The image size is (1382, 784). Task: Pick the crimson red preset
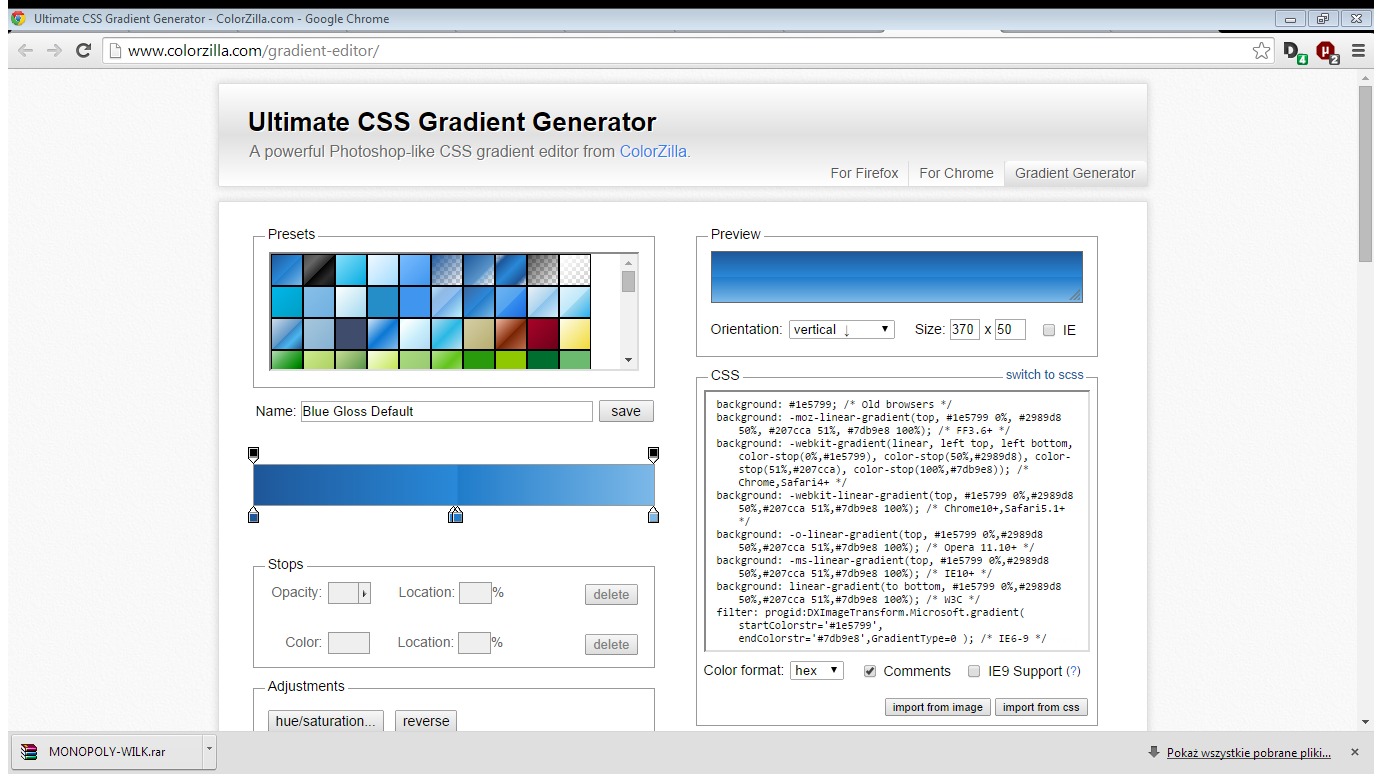[542, 334]
